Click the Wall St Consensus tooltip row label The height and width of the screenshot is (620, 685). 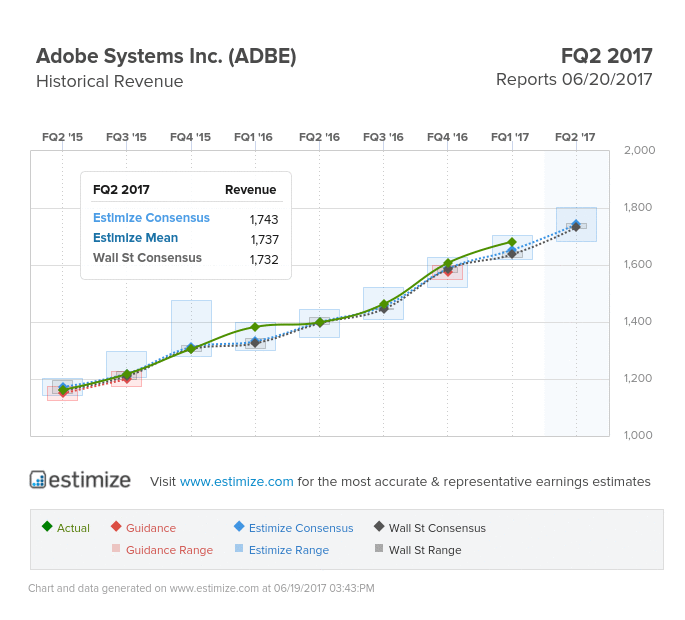tap(147, 258)
